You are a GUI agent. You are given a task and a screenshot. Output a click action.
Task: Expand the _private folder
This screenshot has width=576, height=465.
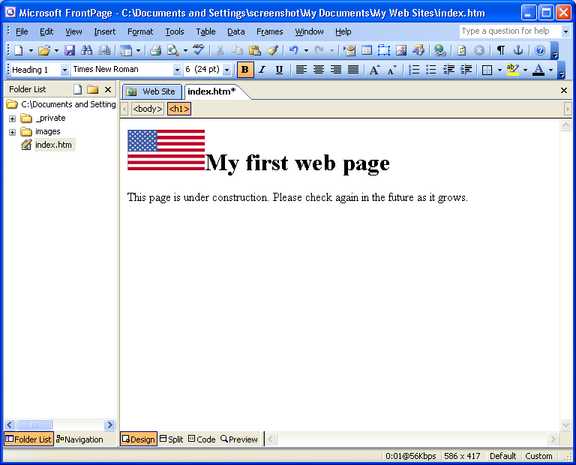[12, 119]
